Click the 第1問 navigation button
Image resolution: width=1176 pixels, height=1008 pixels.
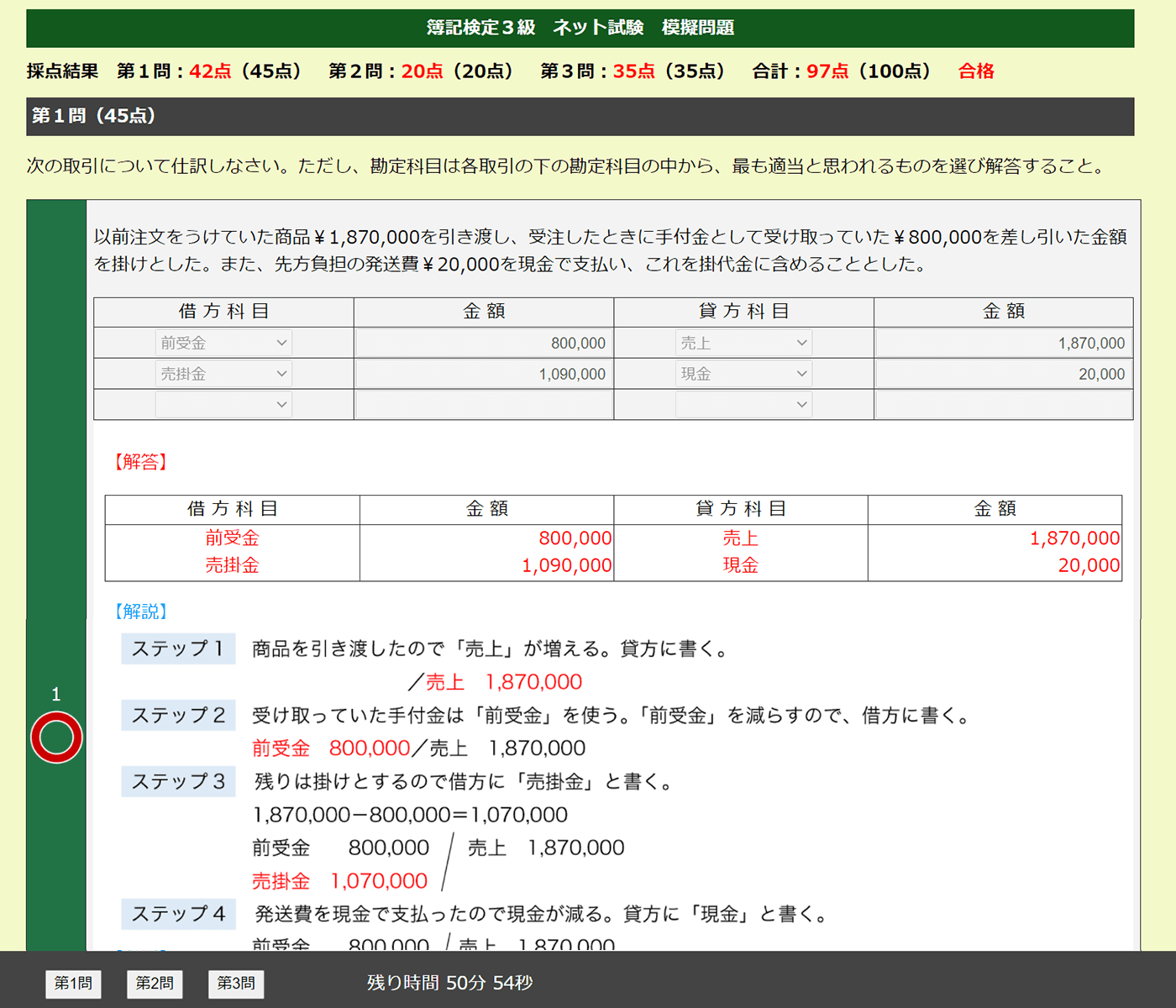coord(73,984)
